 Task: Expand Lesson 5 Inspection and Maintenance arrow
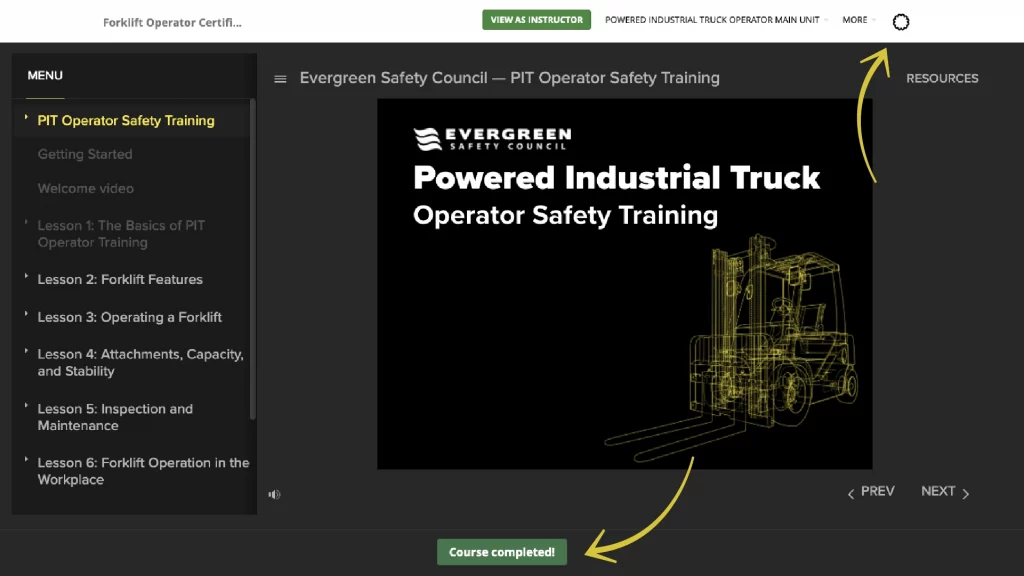26,406
